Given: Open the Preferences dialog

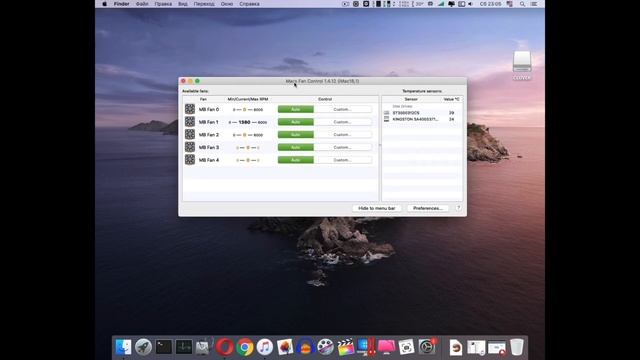Looking at the screenshot, I should coord(427,208).
